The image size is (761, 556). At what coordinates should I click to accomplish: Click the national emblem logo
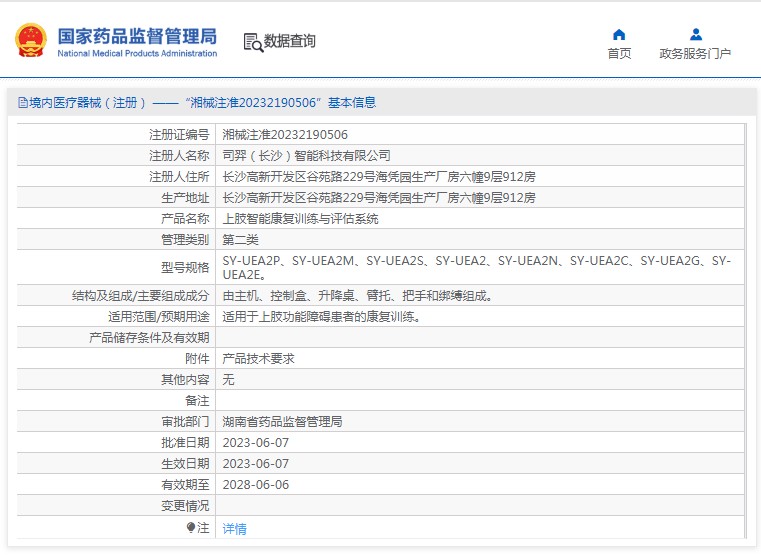[x=31, y=40]
